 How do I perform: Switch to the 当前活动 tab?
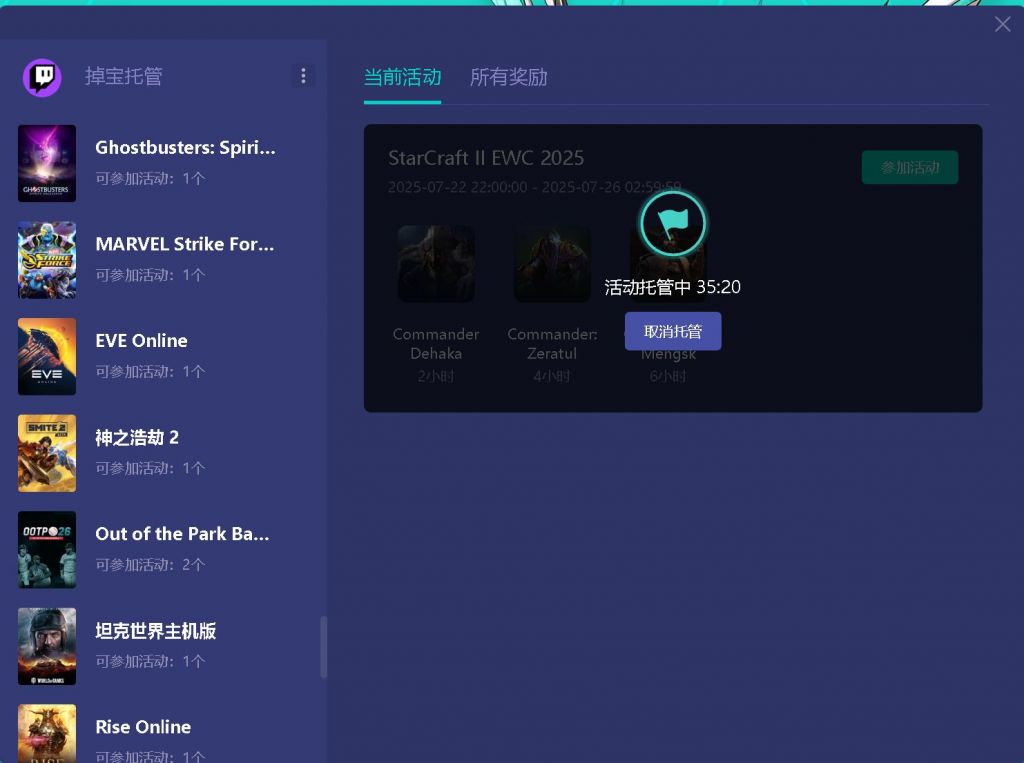pyautogui.click(x=403, y=77)
